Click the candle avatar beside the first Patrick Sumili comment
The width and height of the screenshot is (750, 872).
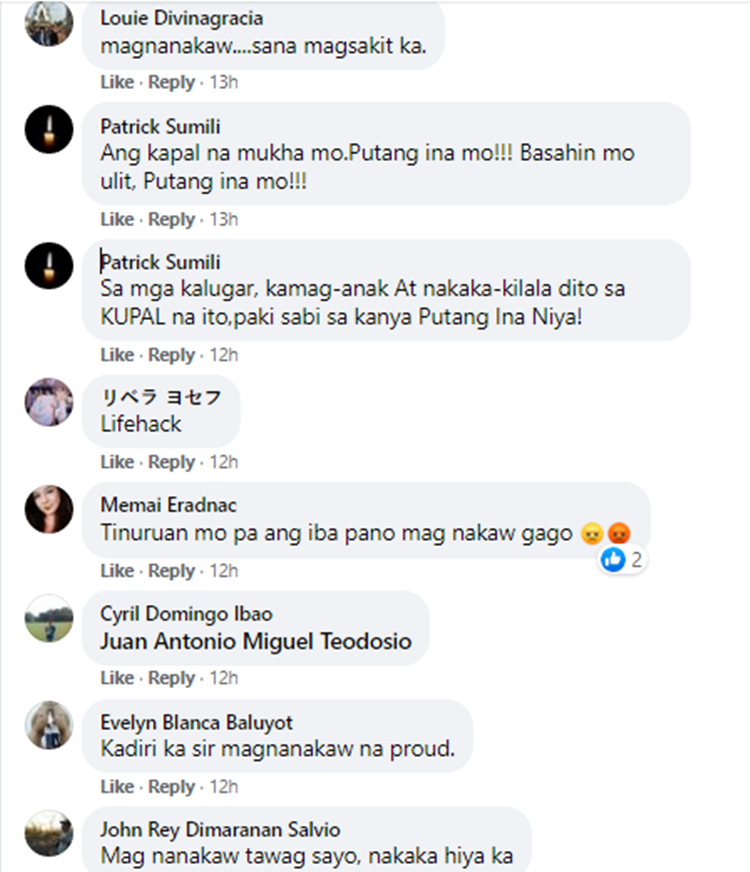(49, 129)
